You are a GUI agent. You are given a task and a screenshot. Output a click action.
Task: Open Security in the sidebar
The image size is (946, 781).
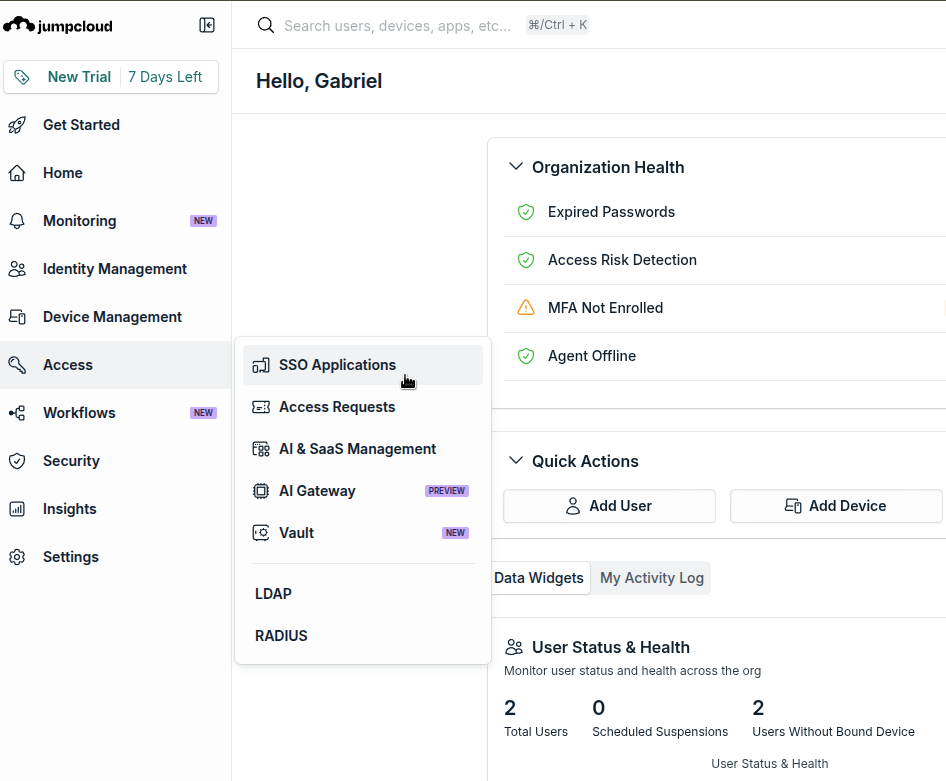(115, 461)
